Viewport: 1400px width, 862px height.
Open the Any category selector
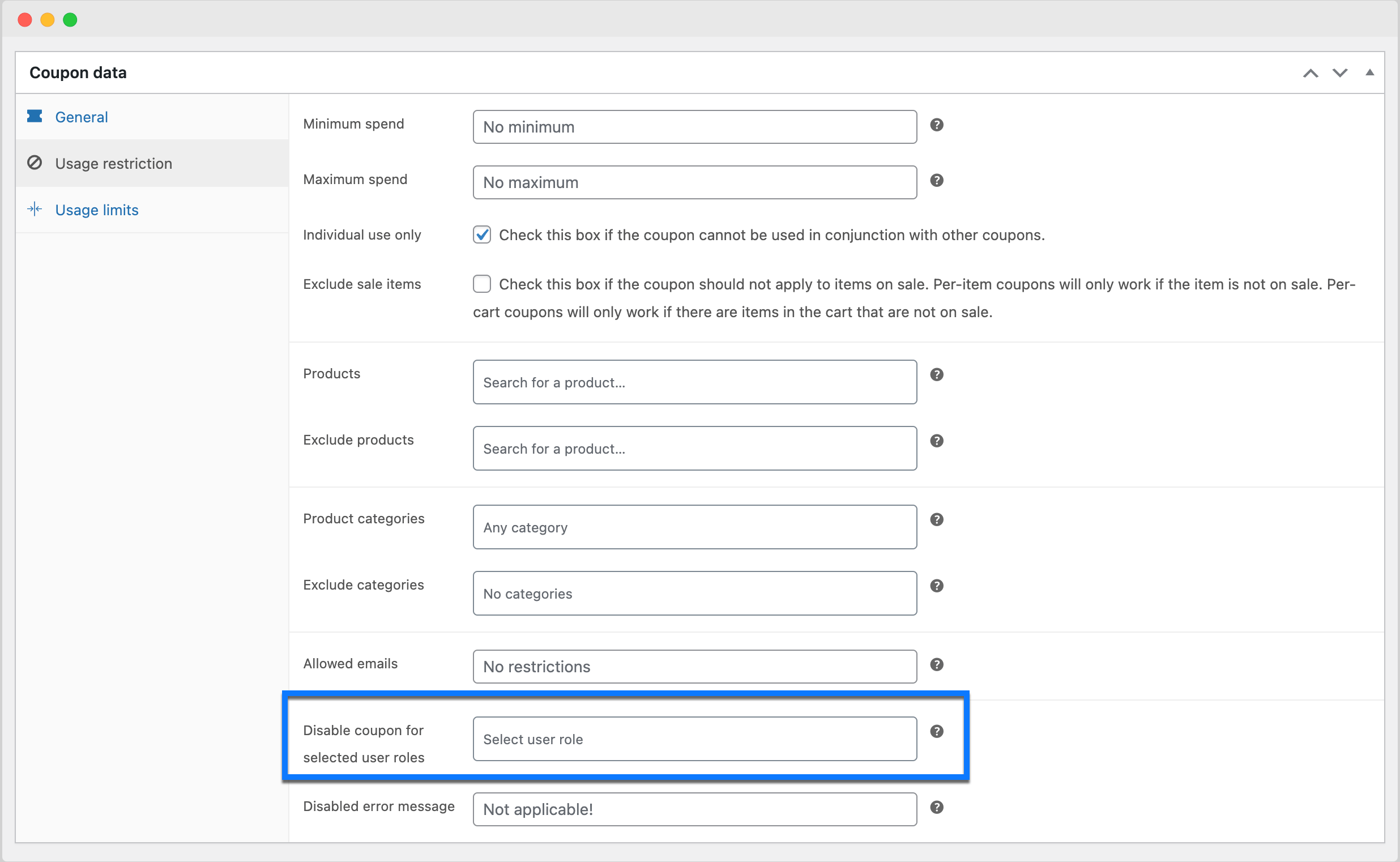(694, 527)
